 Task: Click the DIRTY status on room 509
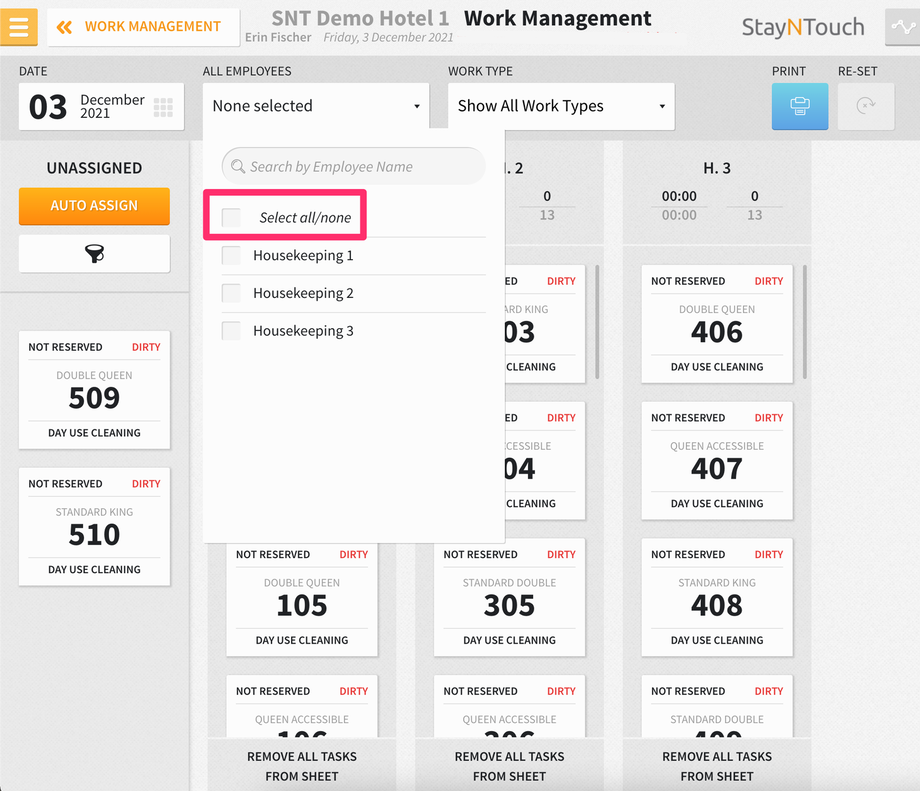click(146, 347)
